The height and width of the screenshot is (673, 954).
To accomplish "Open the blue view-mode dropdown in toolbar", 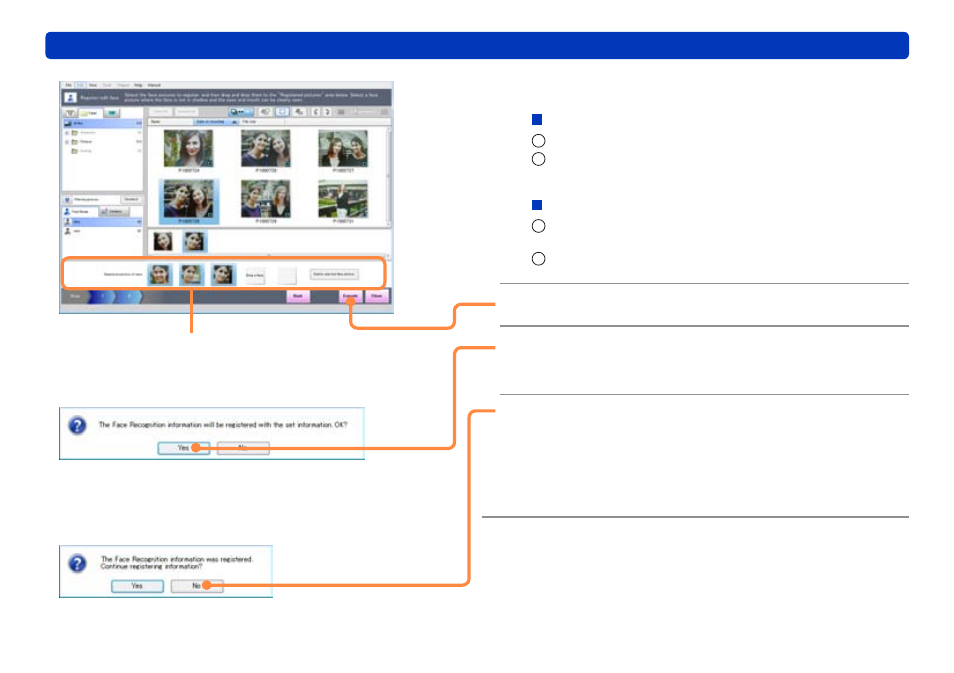I will (241, 112).
